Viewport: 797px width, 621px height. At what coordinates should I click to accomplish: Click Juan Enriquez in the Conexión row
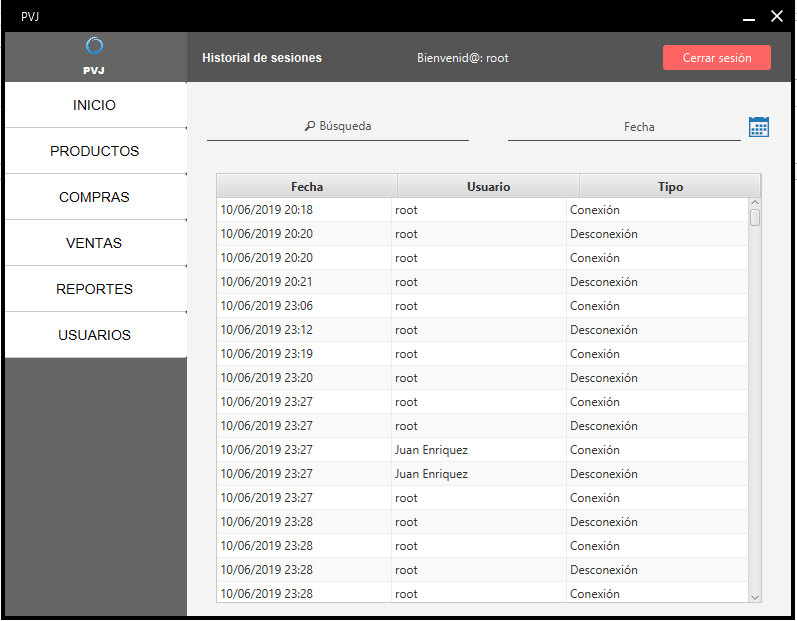pos(431,450)
